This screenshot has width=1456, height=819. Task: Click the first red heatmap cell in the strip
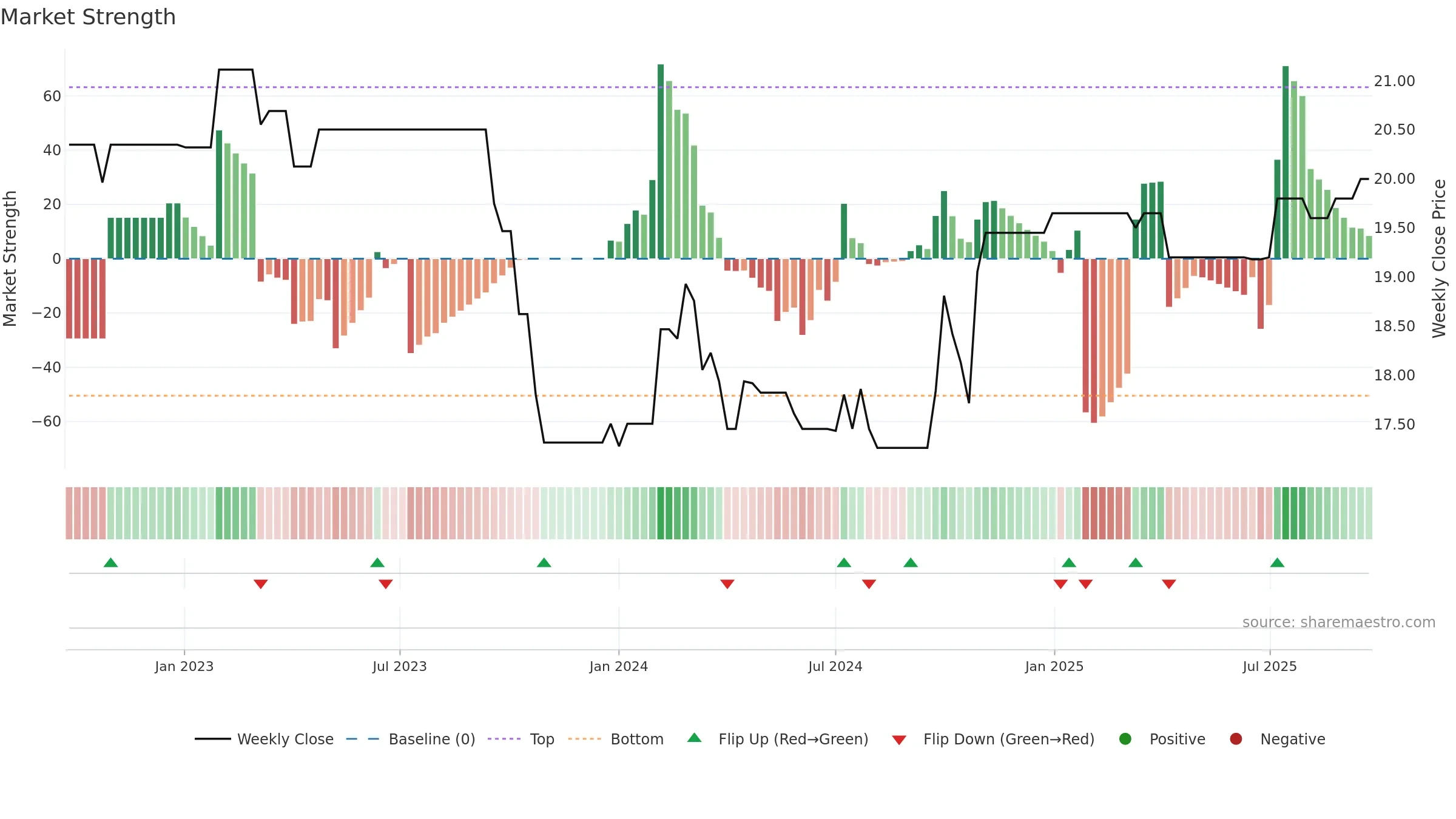pos(69,513)
